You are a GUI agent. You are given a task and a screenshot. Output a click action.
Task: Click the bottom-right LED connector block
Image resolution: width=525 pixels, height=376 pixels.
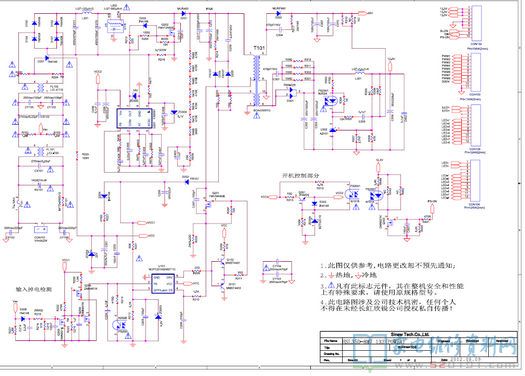476,181
